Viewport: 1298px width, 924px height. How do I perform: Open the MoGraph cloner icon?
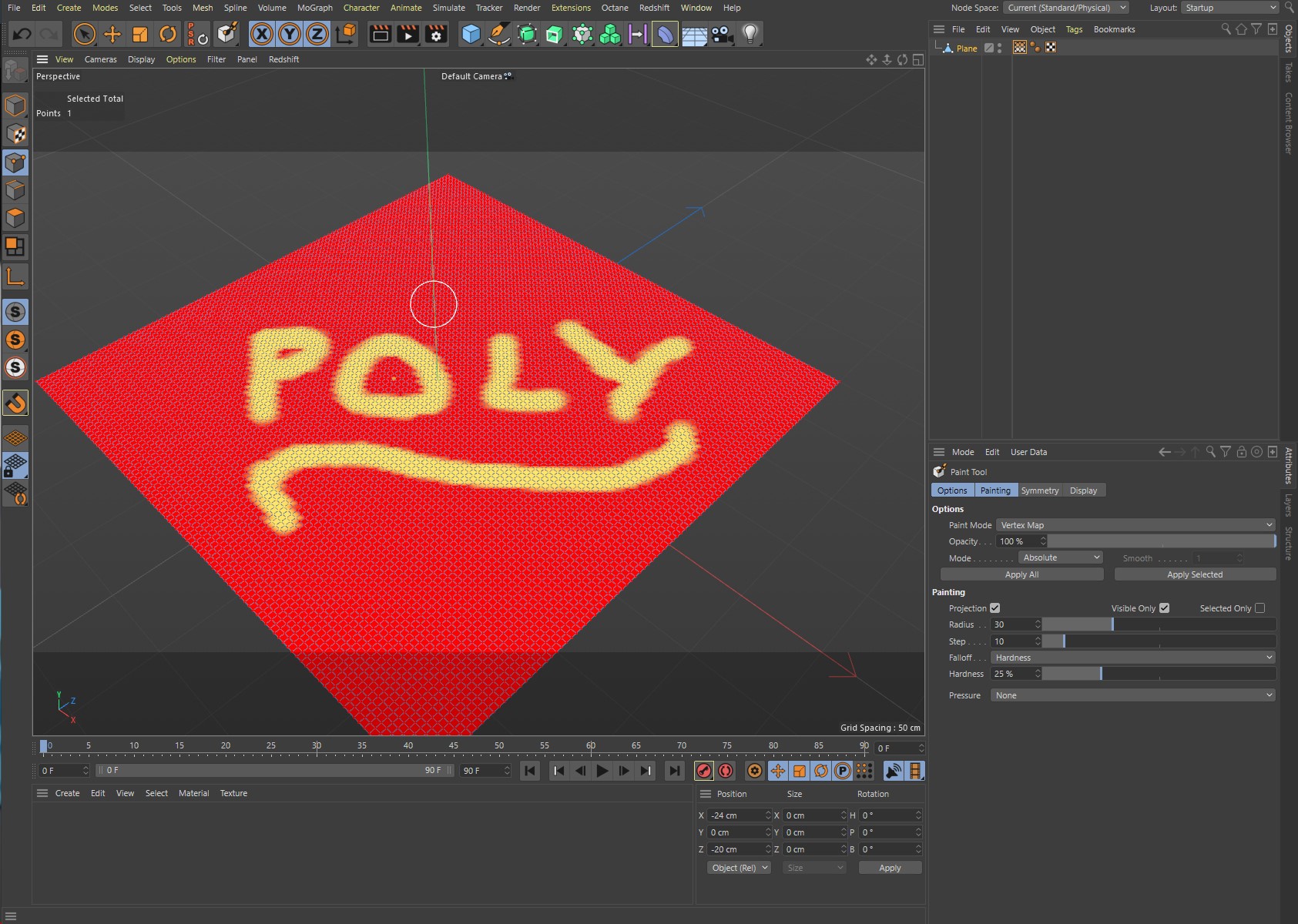(610, 34)
